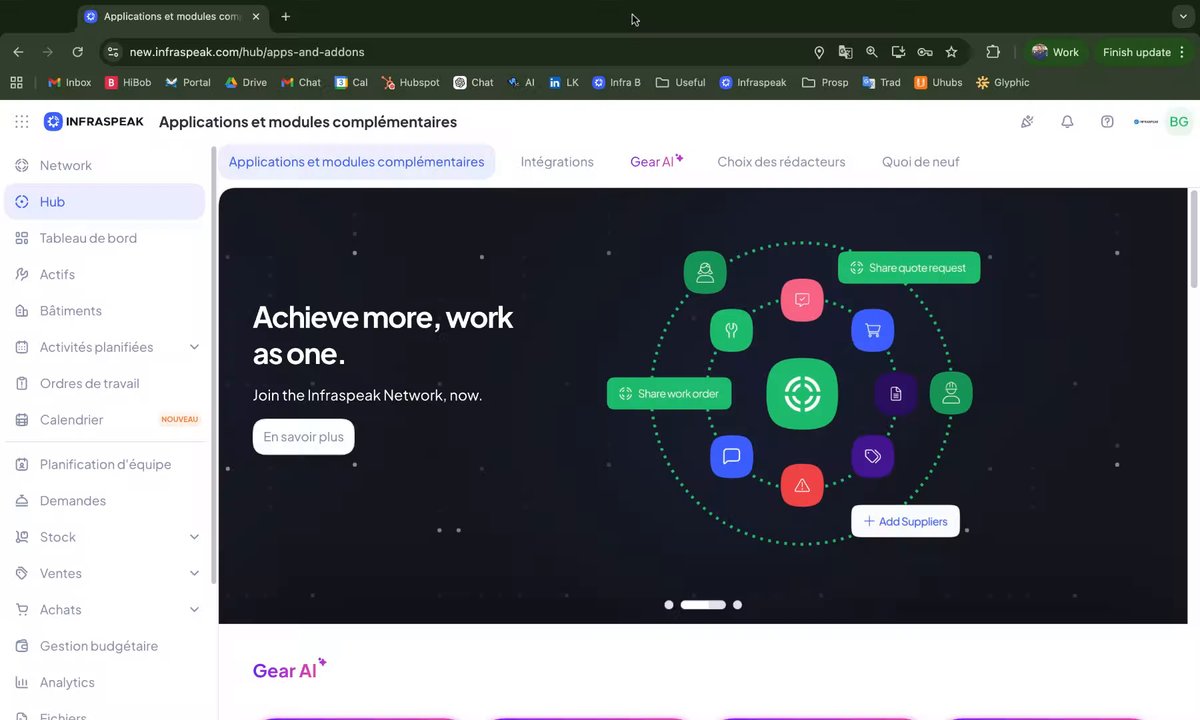This screenshot has height=720, width=1200.
Task: Click the Gear AI section heading
Action: click(289, 670)
